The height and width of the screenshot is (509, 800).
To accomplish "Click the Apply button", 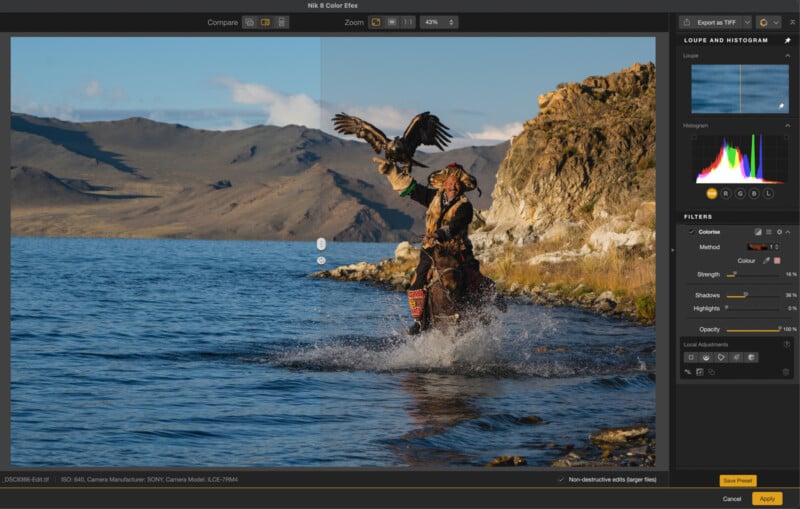I will pyautogui.click(x=767, y=498).
